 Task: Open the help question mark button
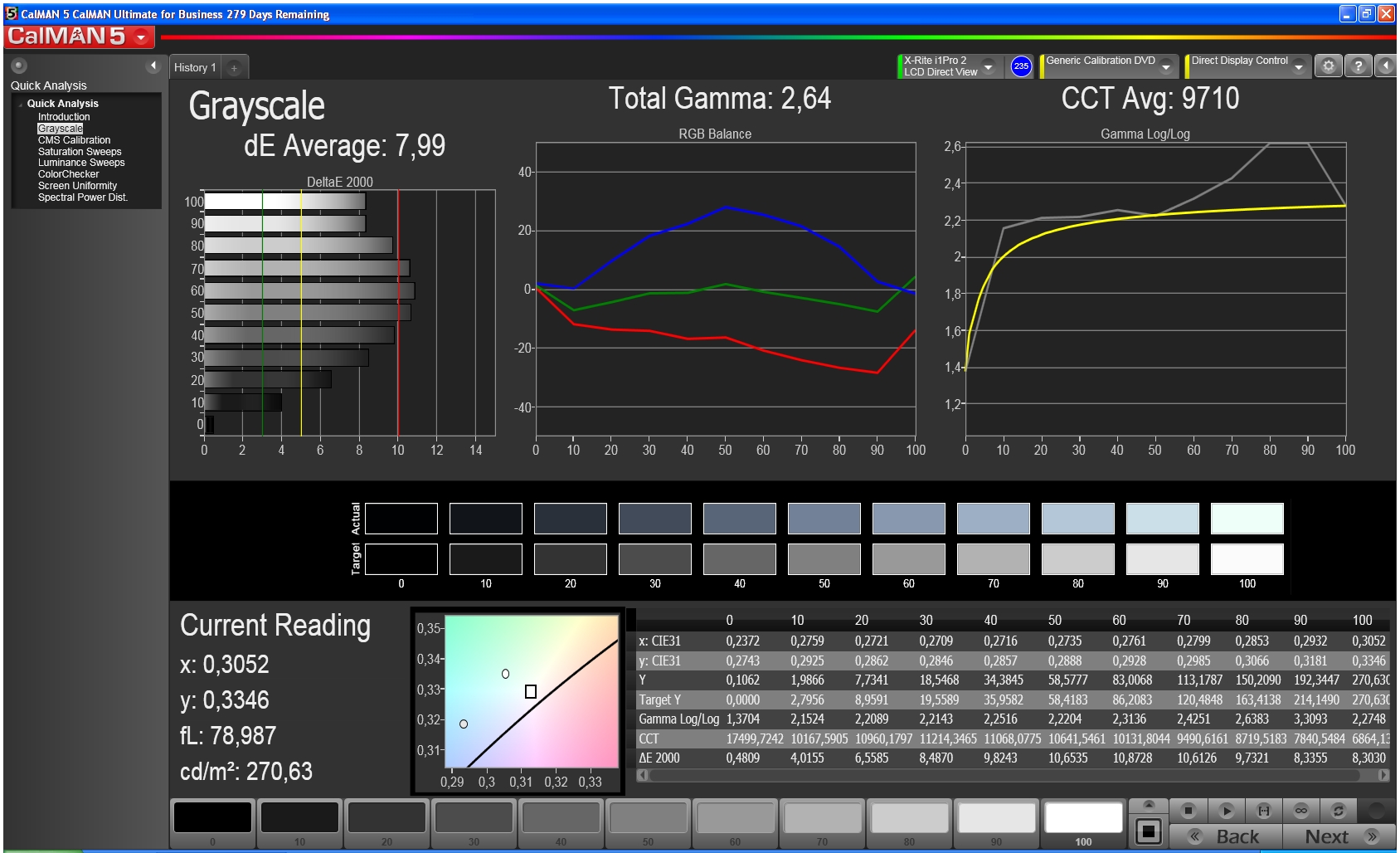coord(1358,66)
